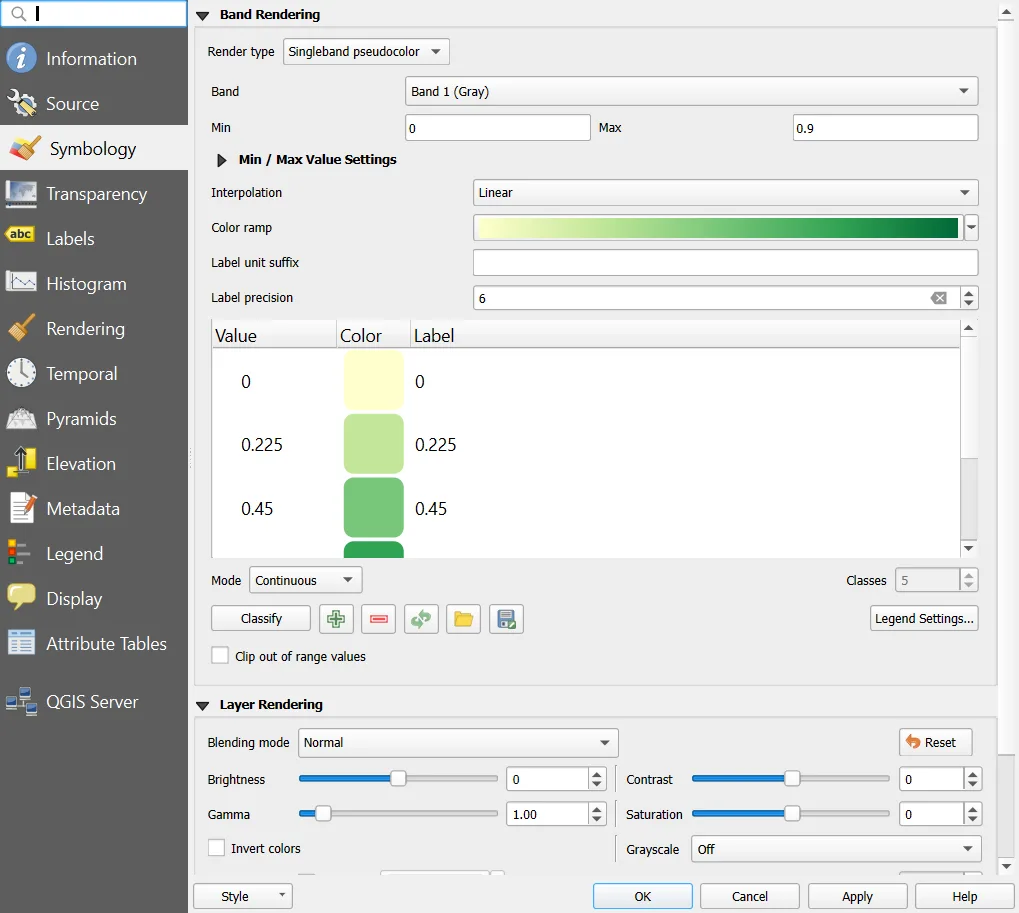Click the abc Labels icon
The image size is (1019, 913).
pyautogui.click(x=20, y=235)
